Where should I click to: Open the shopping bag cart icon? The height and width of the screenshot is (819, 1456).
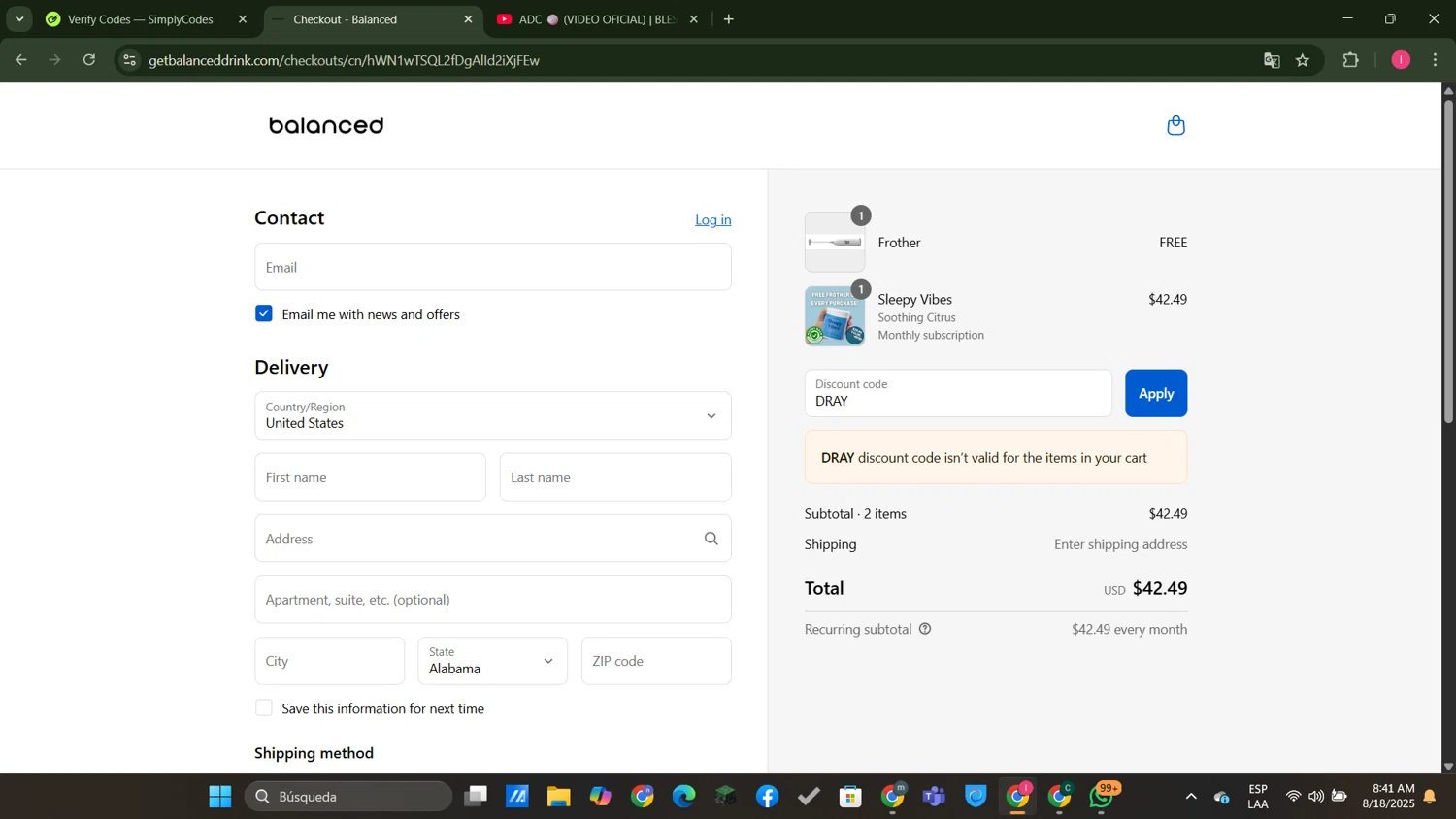tap(1175, 125)
